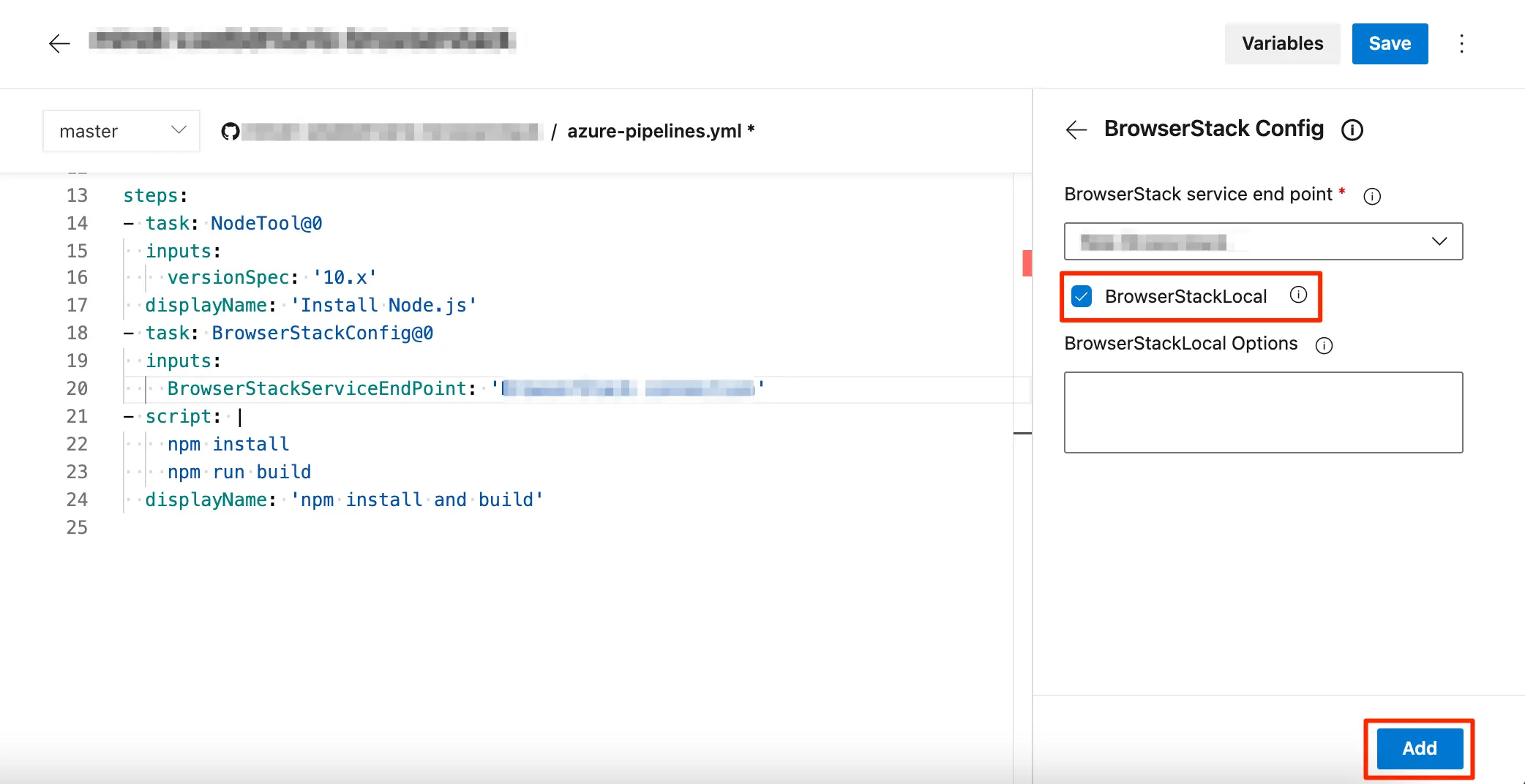
Task: Click the back arrow beside pipeline title
Action: coord(59,43)
